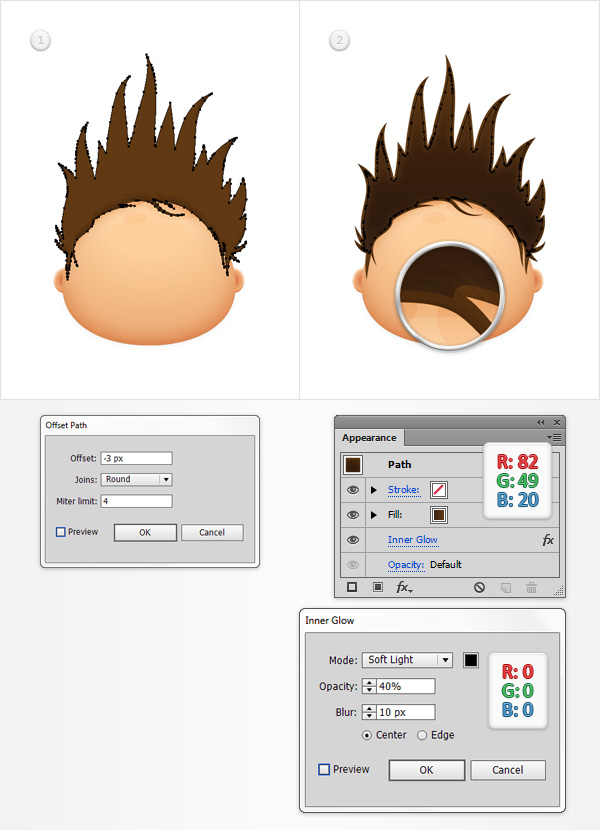Click OK in the Inner Glow dialog
This screenshot has height=830, width=600.
(426, 770)
